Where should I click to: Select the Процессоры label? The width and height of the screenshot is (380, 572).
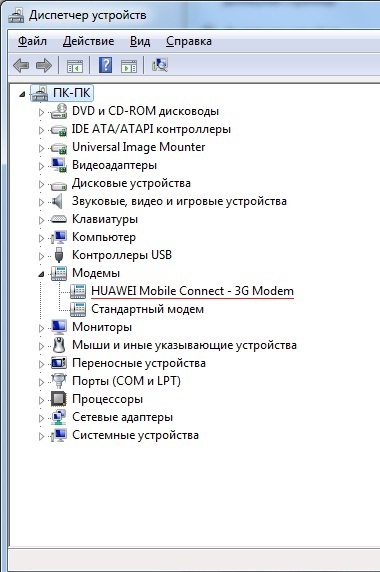(107, 399)
